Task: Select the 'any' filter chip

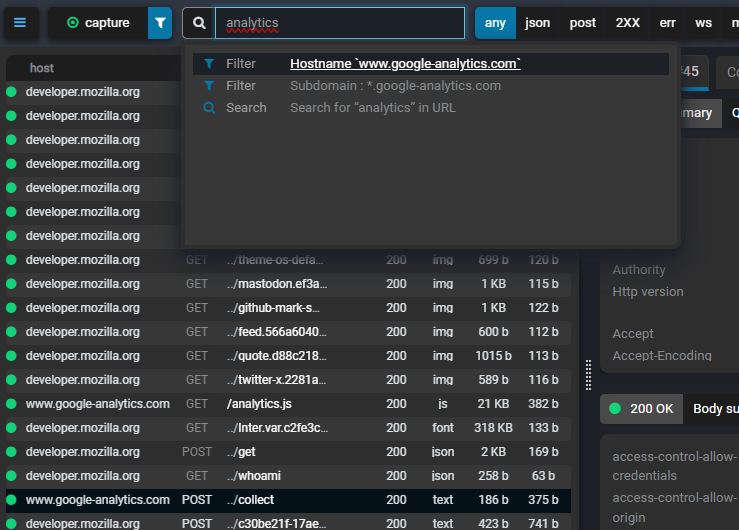Action: pyautogui.click(x=495, y=23)
